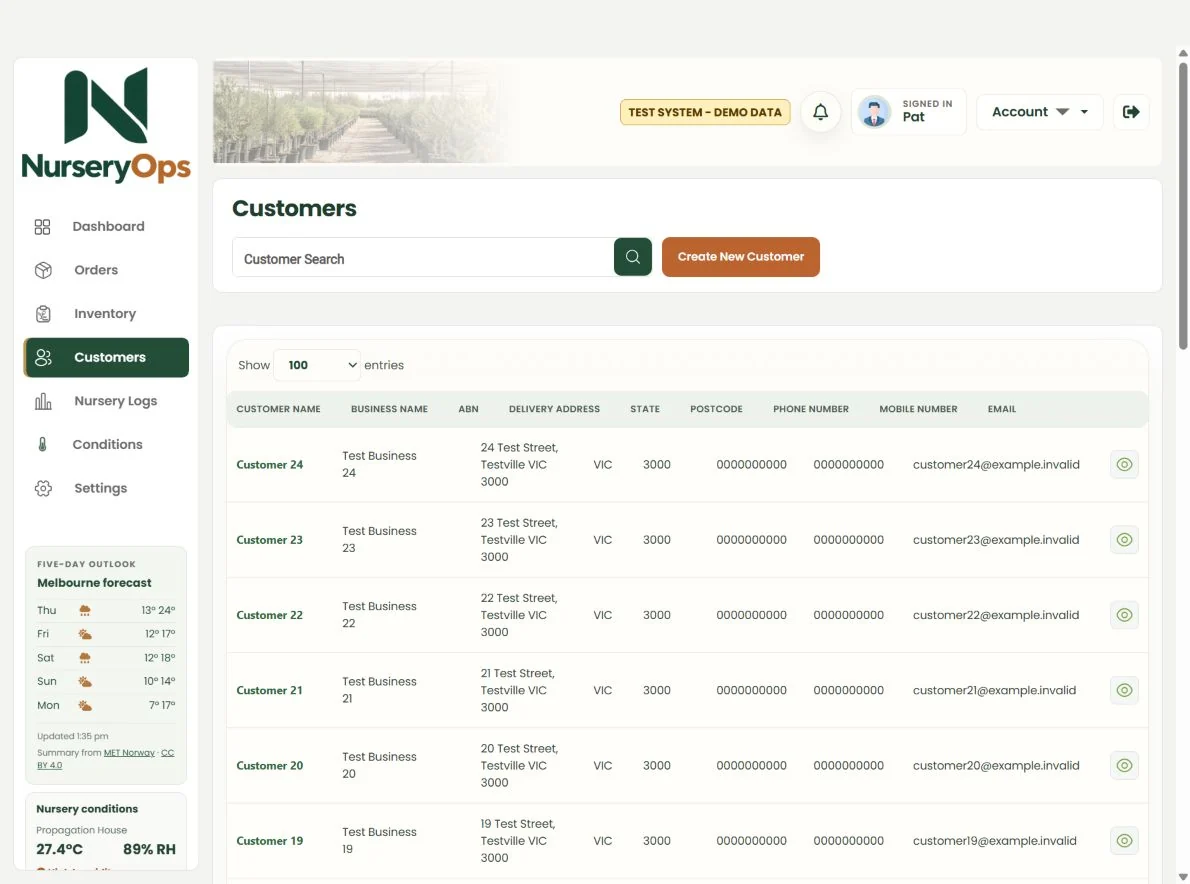Open Customer 24 name link

tap(269, 464)
